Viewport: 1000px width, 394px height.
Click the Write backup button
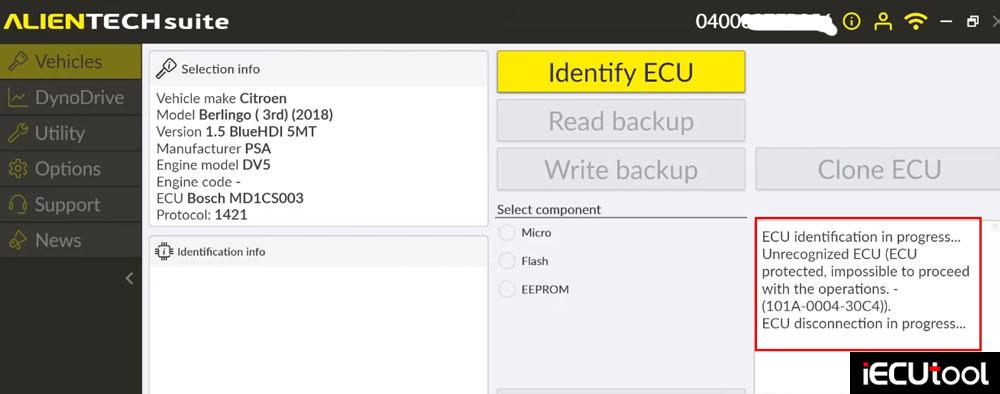point(621,170)
